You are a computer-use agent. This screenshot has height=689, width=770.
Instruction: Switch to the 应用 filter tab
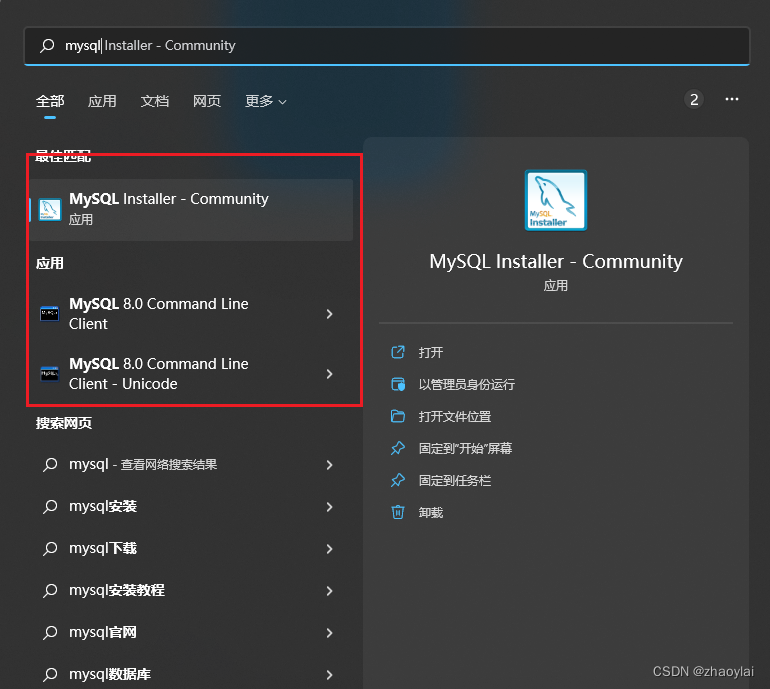tap(102, 101)
